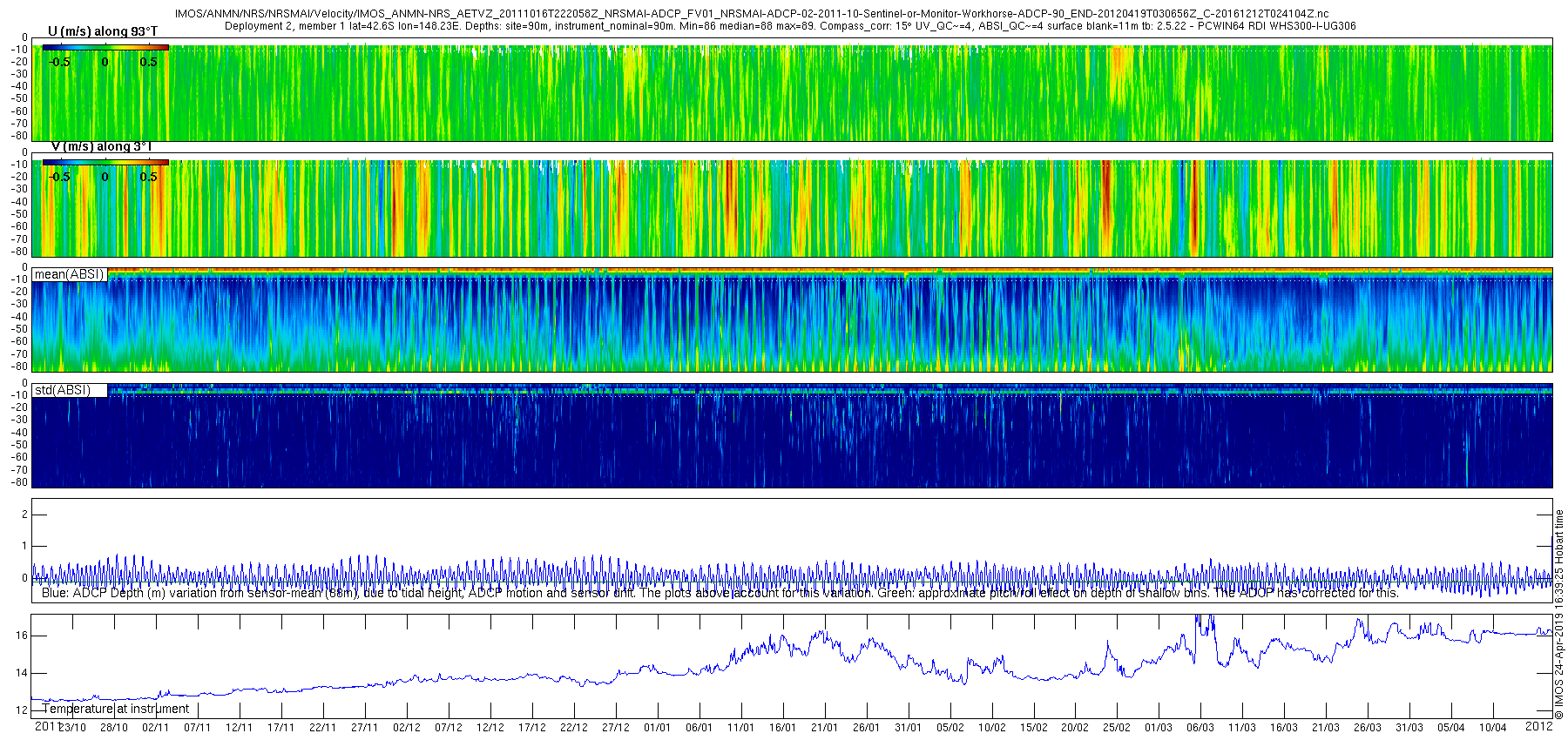
Task: Select the 10/02 date tick label
Action: (992, 728)
